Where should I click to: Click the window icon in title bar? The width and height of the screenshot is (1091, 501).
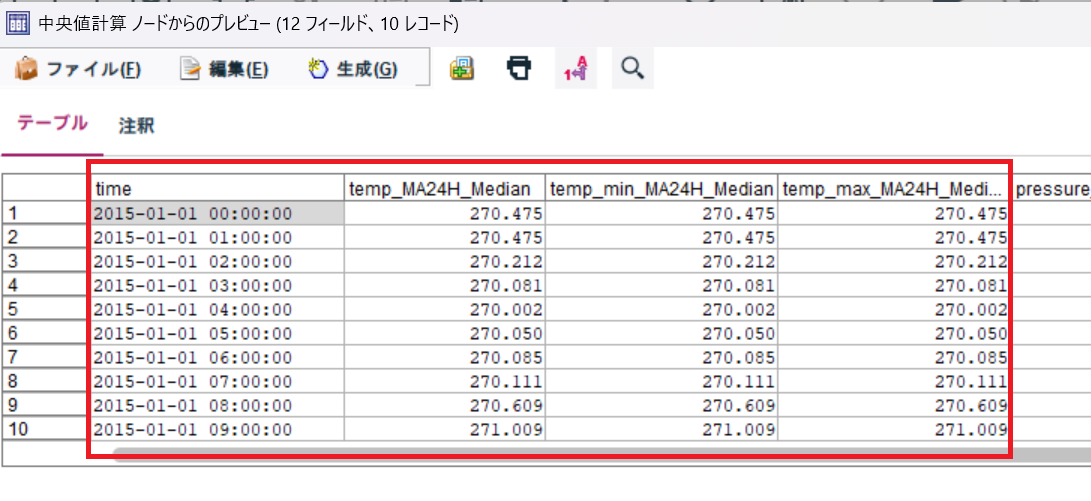[16, 24]
